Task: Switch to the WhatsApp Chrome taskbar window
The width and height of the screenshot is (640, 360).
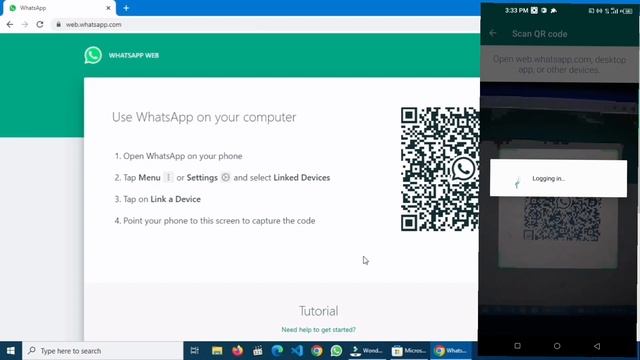Action: 451,351
